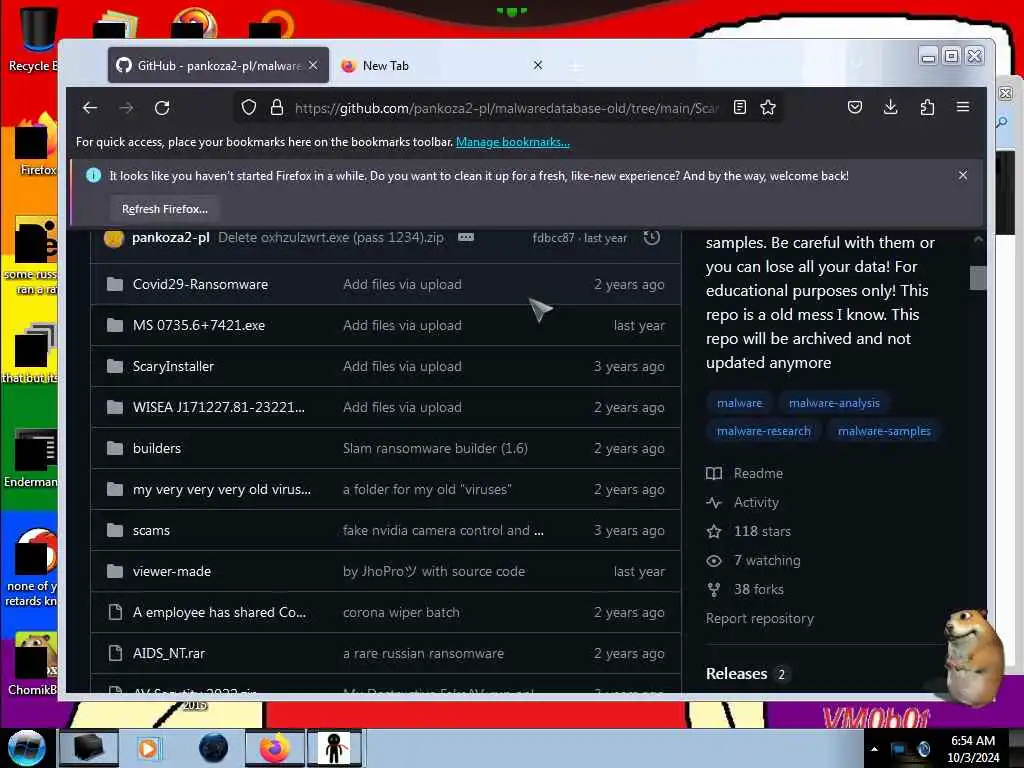Open the Covid29-Ransomware folder

pos(200,284)
